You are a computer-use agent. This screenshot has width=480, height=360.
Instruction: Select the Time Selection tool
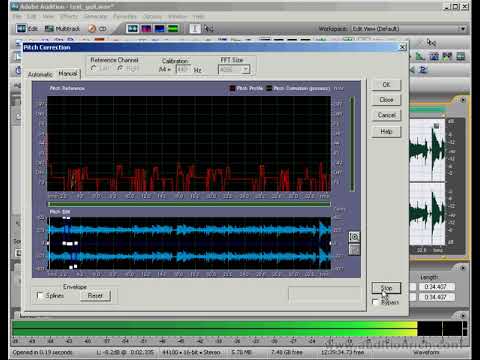(x=195, y=29)
